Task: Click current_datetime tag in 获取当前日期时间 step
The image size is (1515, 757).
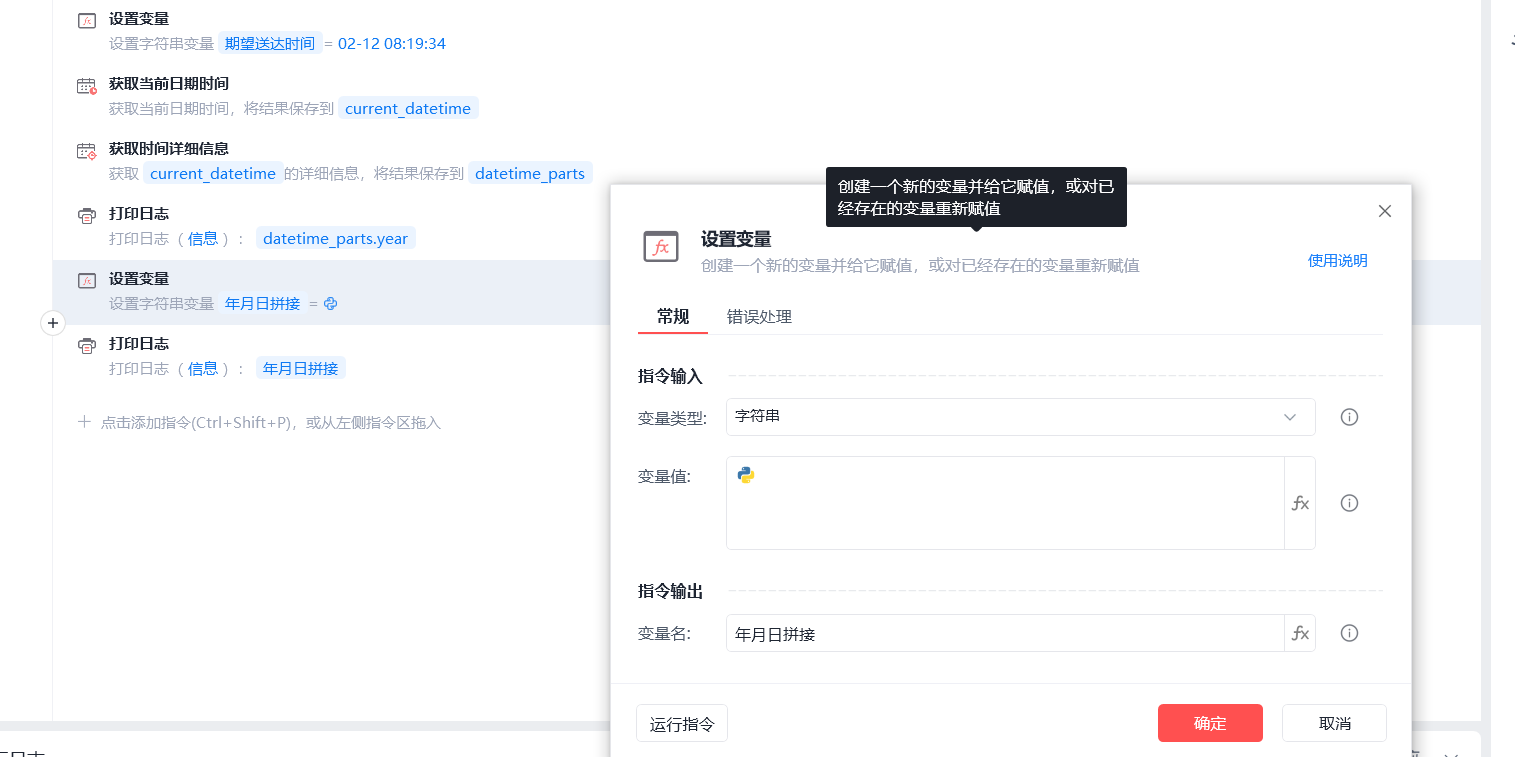Action: click(x=408, y=109)
